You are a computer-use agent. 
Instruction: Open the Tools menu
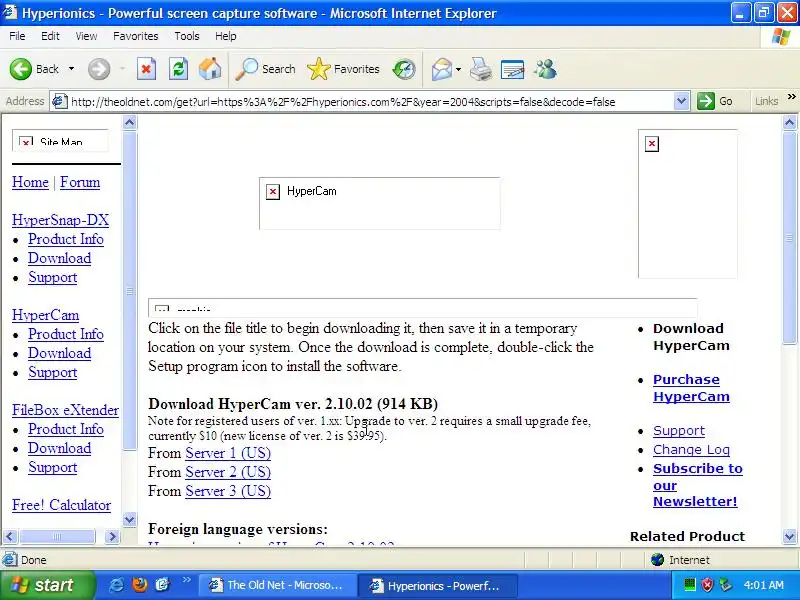(187, 36)
